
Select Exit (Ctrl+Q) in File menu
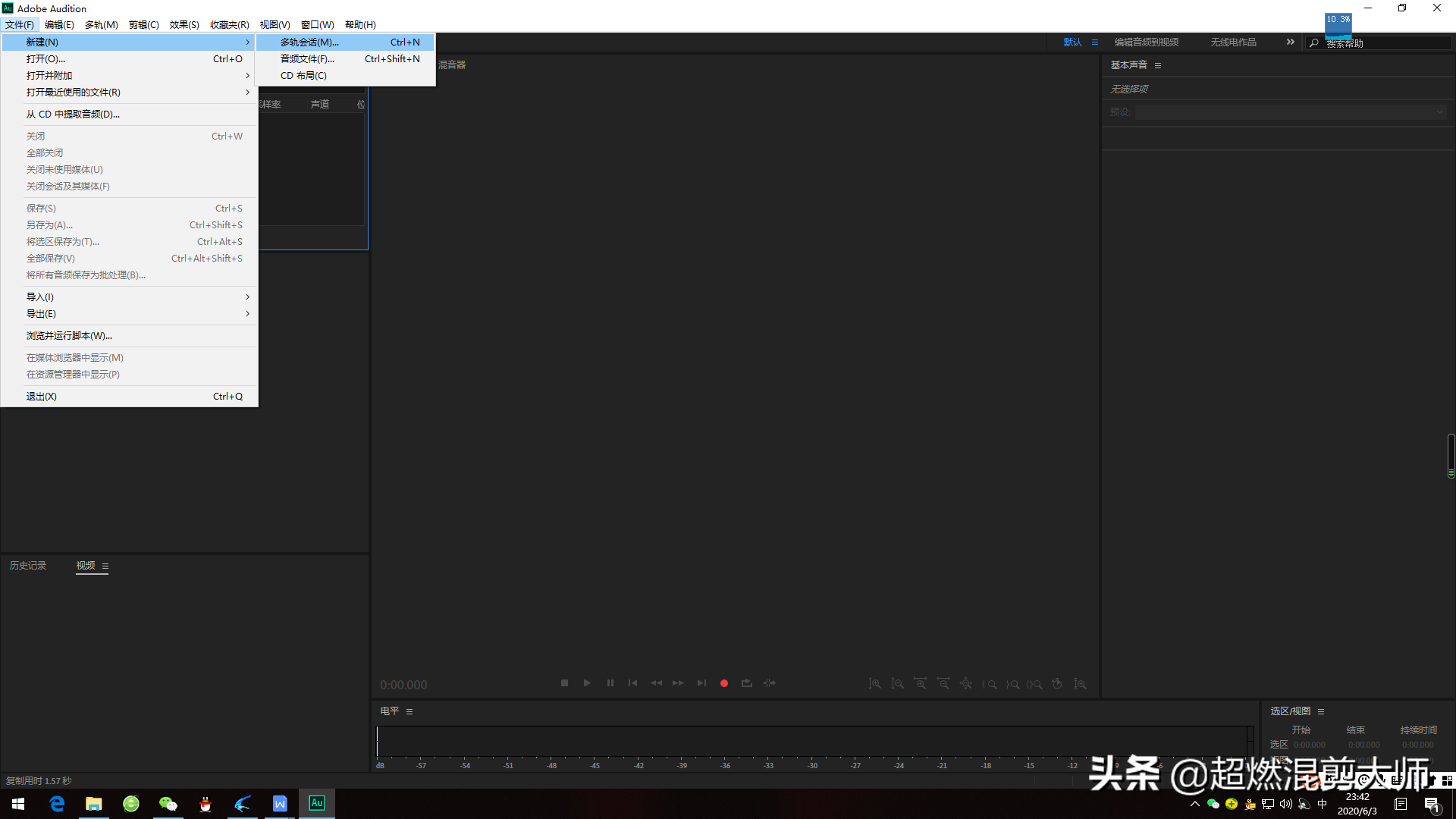pos(130,397)
